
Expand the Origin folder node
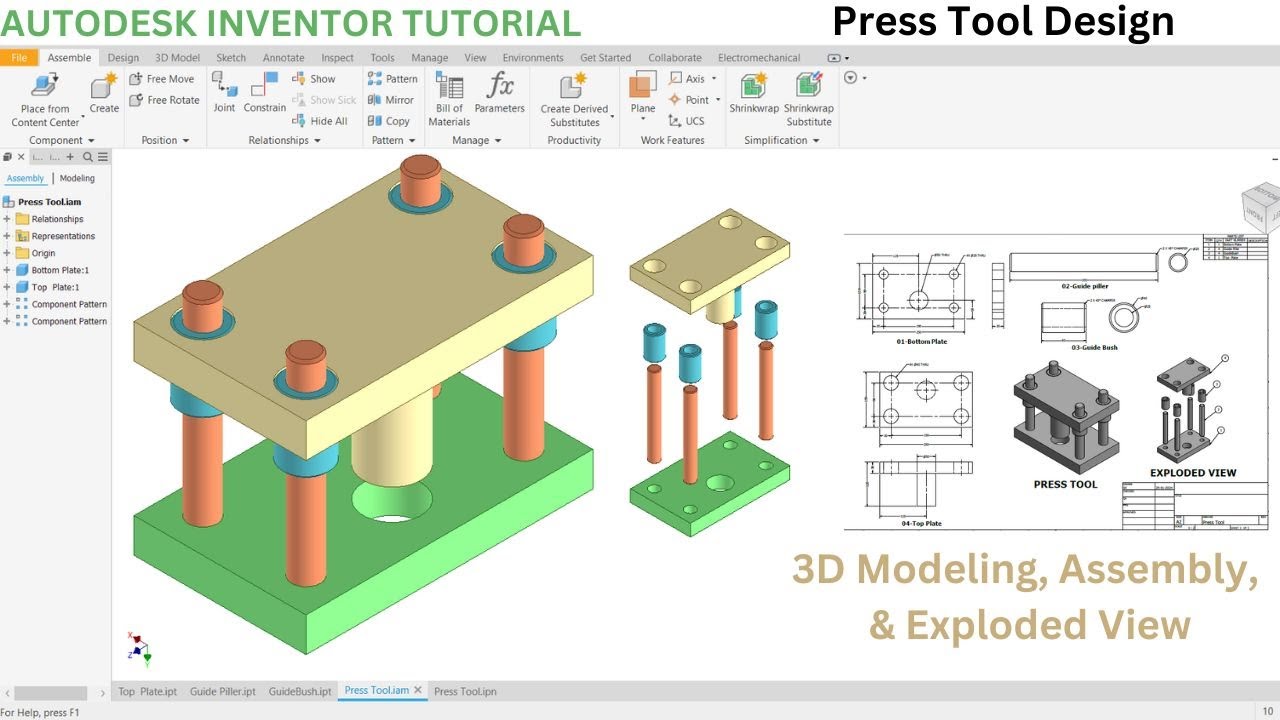tap(7, 253)
